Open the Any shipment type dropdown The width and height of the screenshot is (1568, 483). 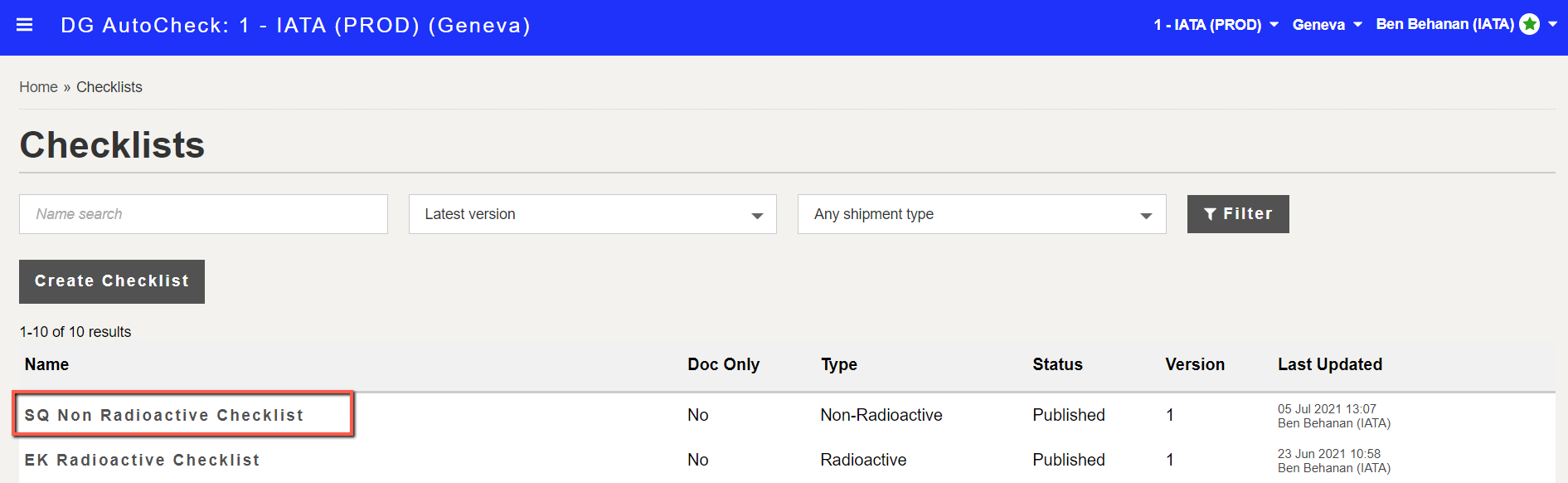pyautogui.click(x=982, y=214)
